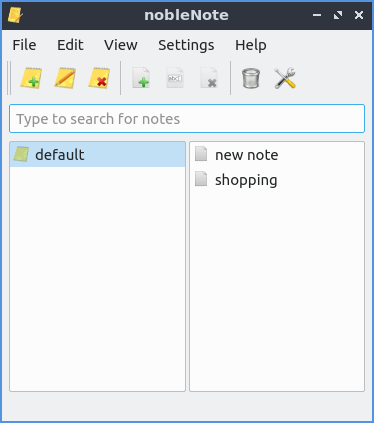Open the Help menu

coord(251,45)
